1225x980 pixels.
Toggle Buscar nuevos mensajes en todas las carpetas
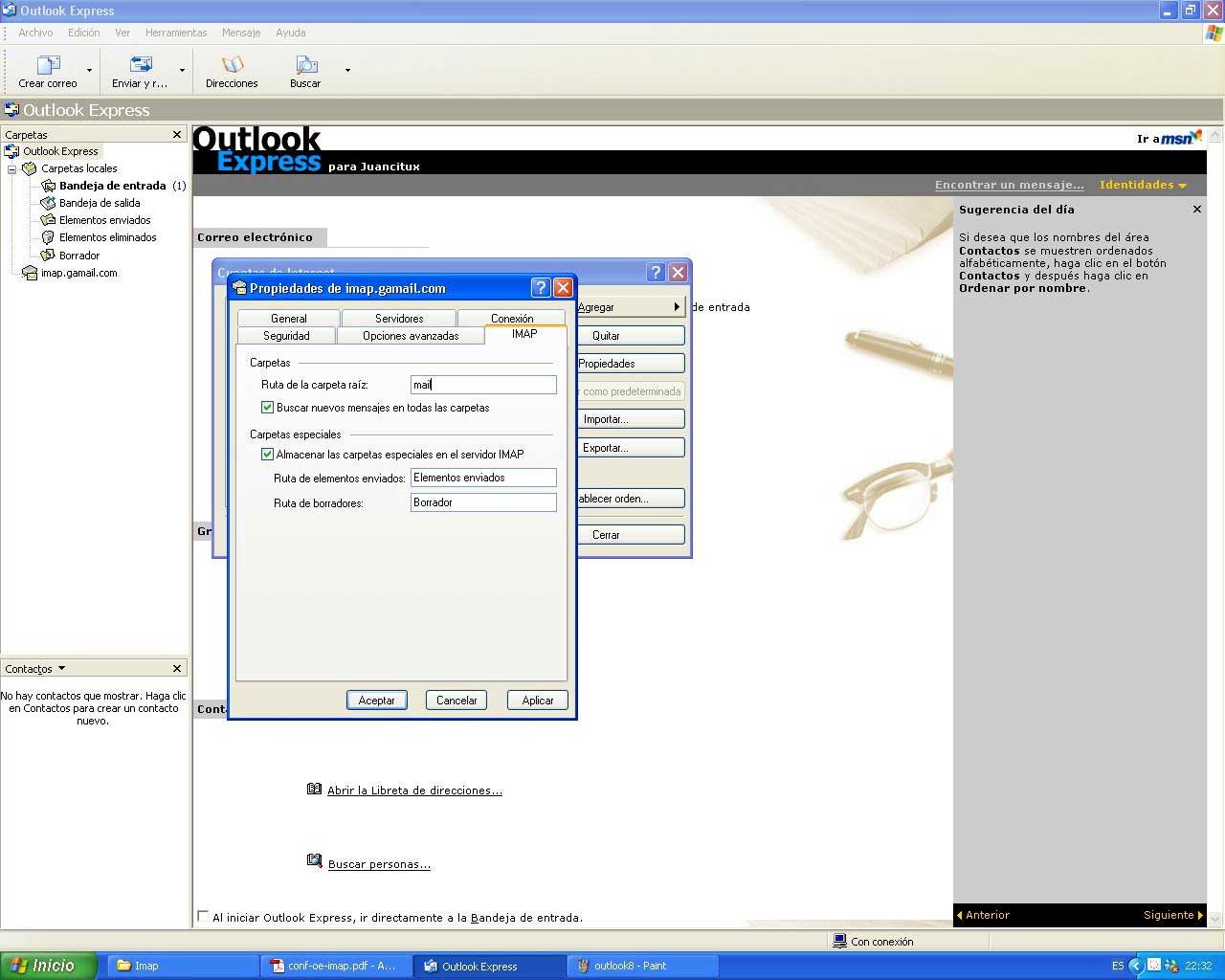(x=268, y=408)
